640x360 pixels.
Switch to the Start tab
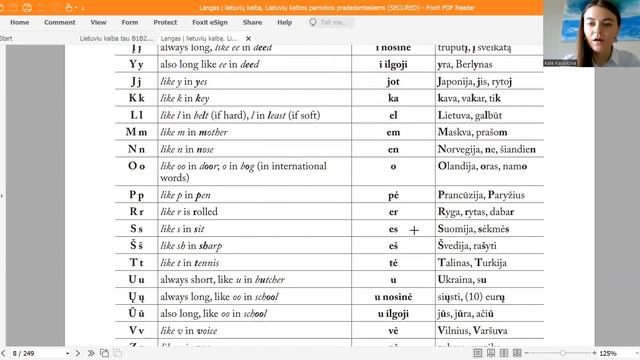[x=6, y=38]
